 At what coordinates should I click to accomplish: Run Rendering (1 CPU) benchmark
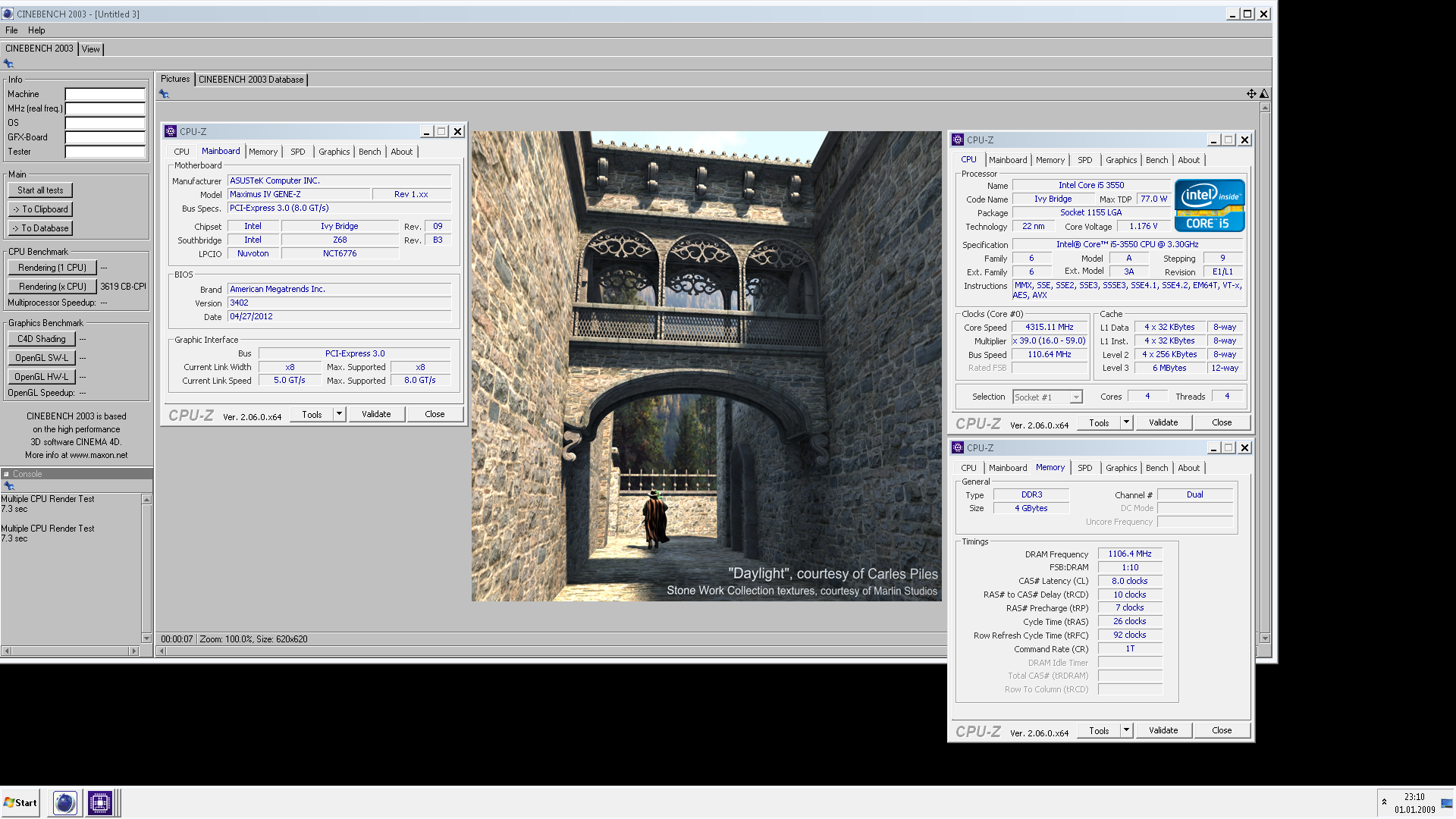tap(52, 268)
